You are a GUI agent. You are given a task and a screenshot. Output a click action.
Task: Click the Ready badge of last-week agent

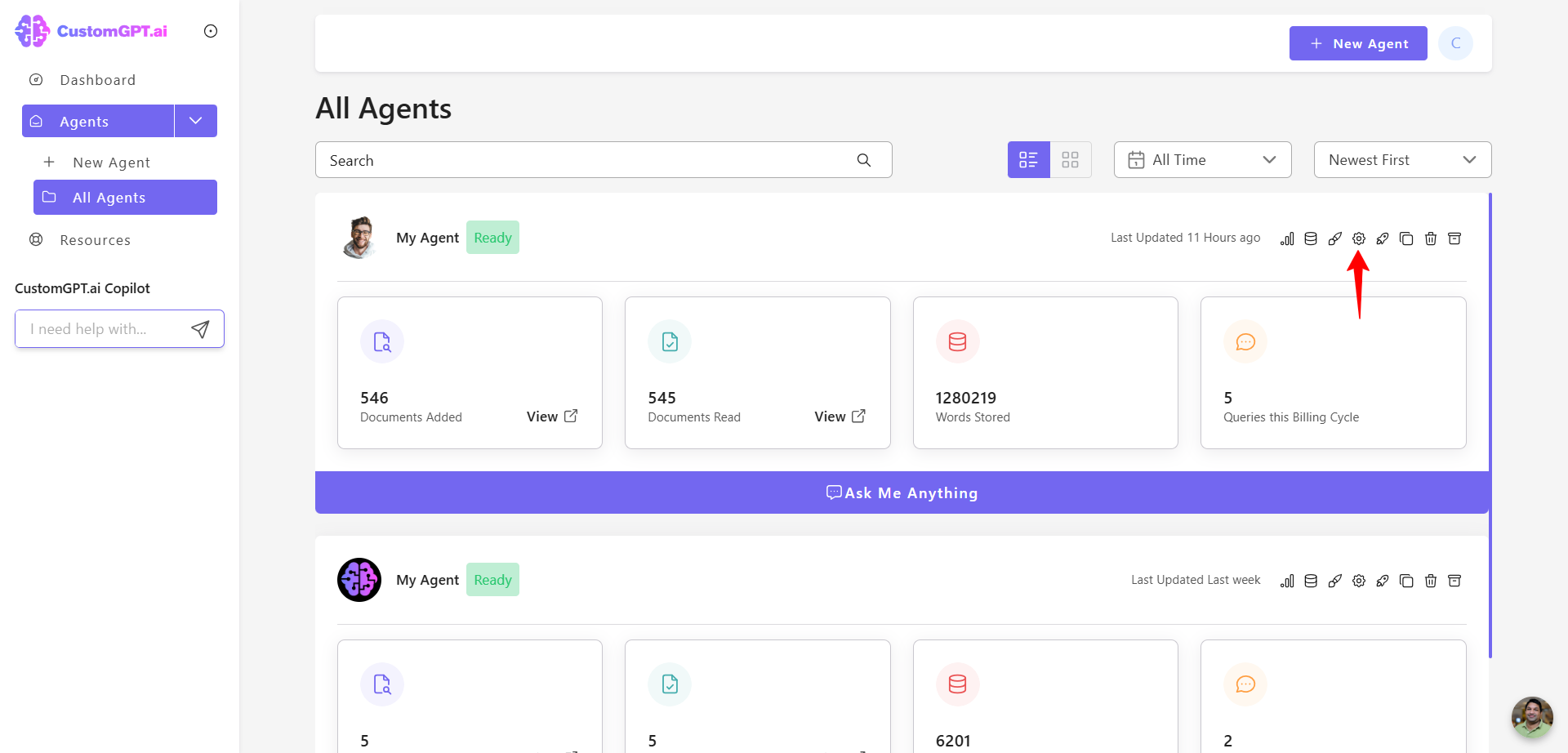[492, 580]
